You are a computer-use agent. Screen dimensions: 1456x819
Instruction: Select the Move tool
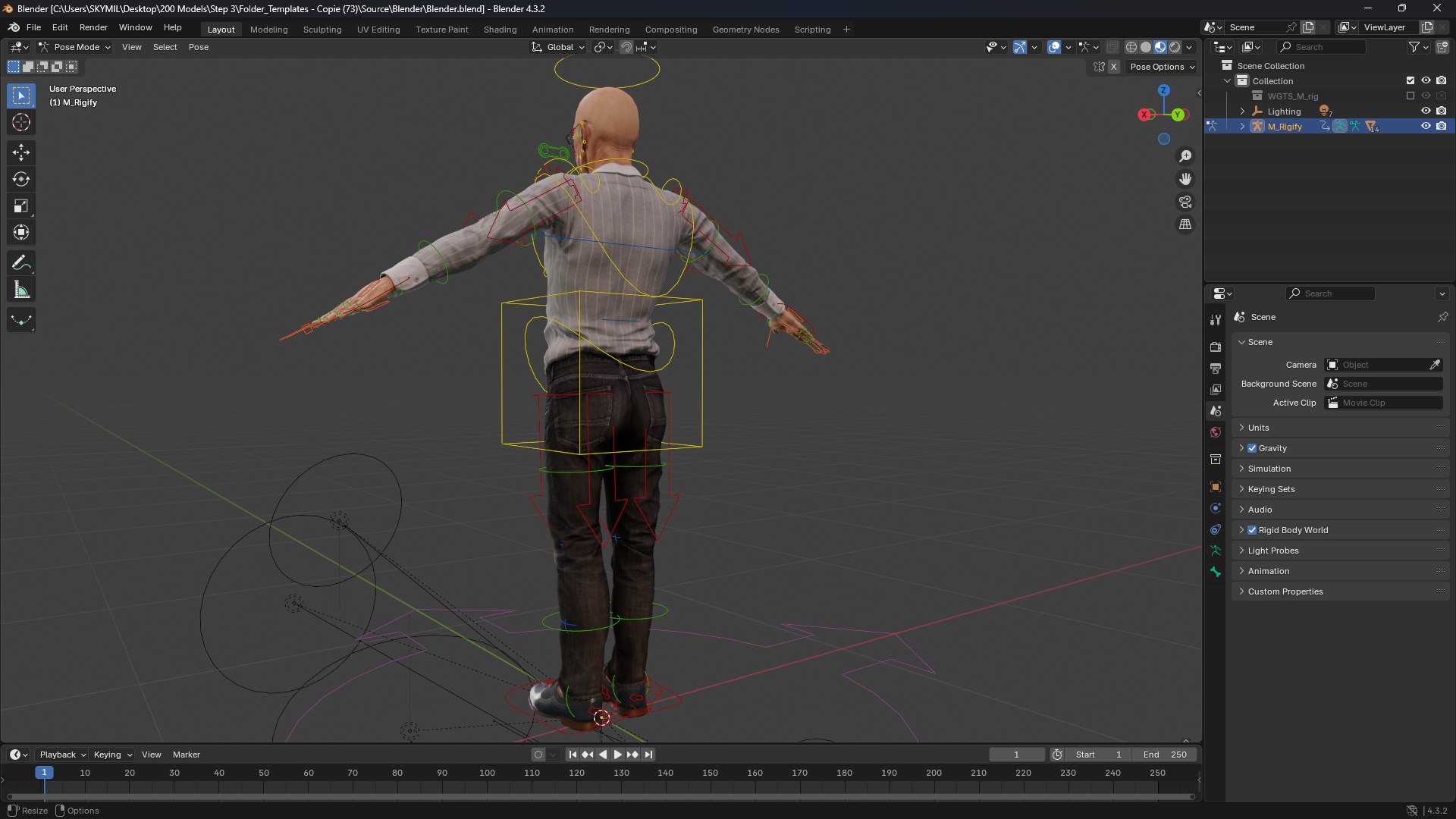point(21,152)
